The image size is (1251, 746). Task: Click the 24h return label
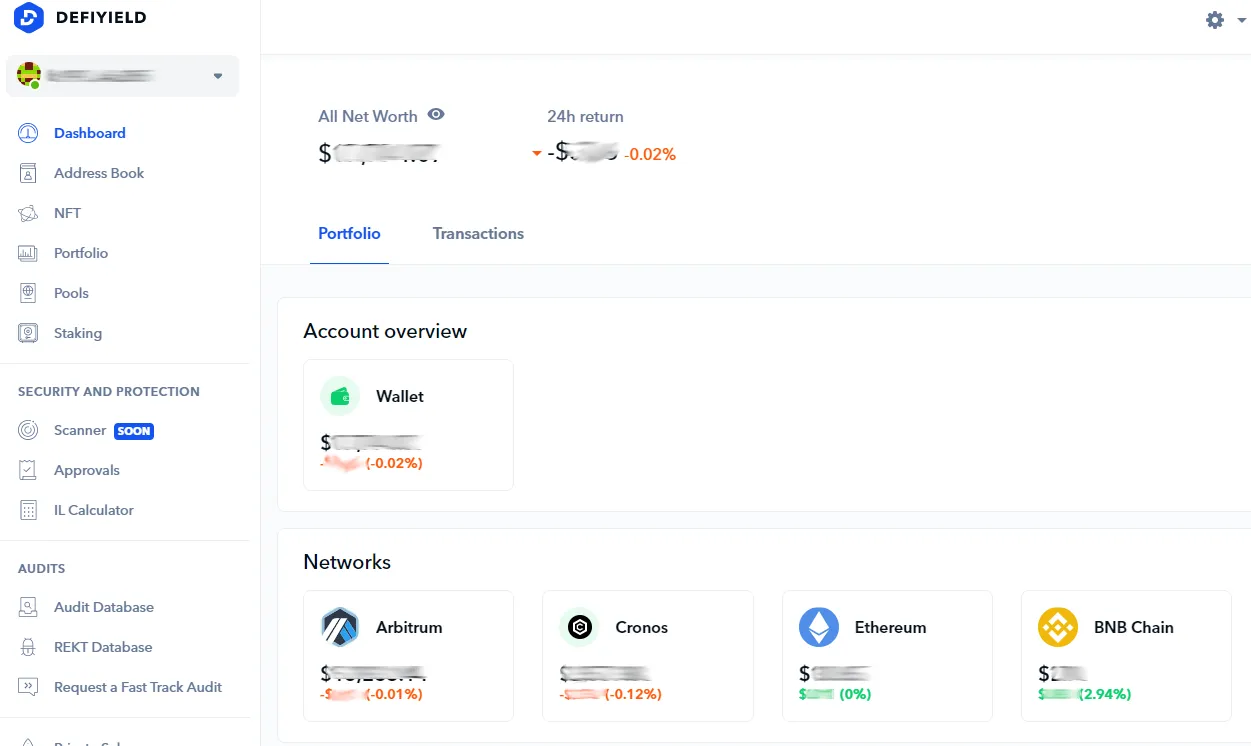(585, 116)
